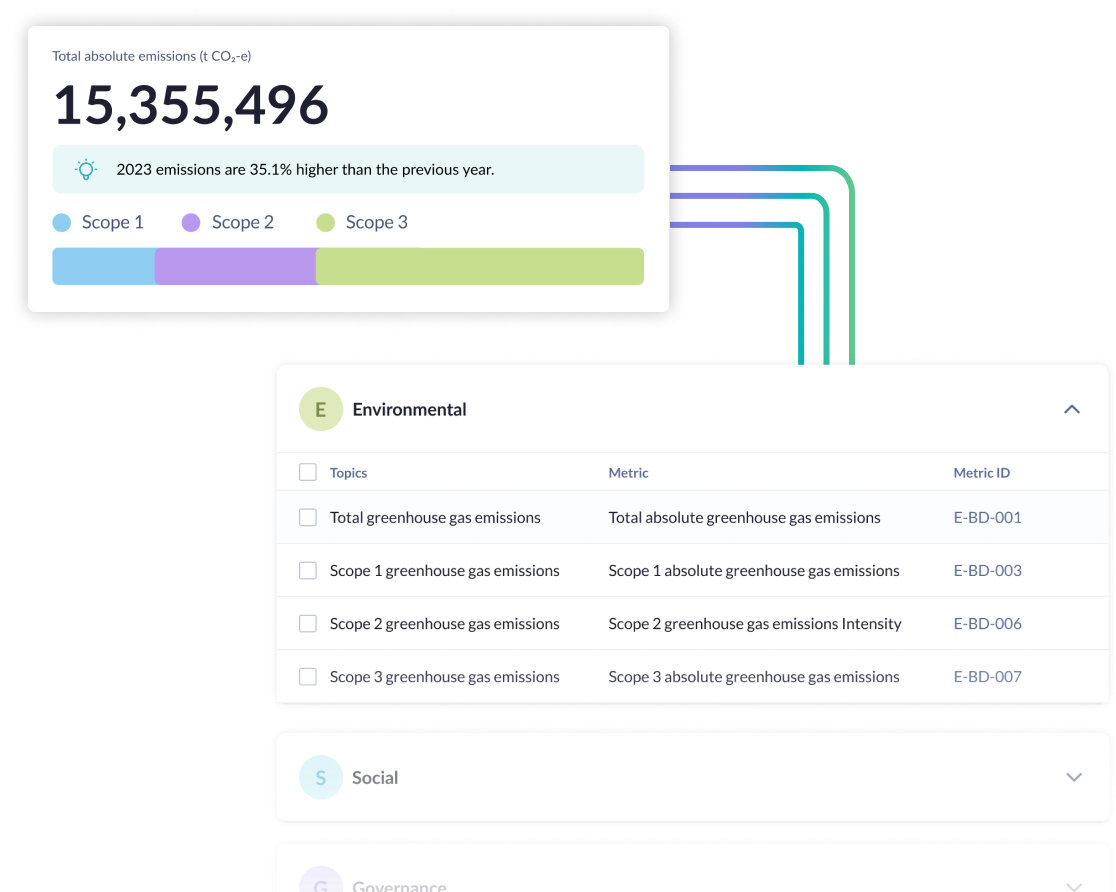Click the 'Scope 3 greenhouse gas emissions' topic
1116x892 pixels.
444,676
